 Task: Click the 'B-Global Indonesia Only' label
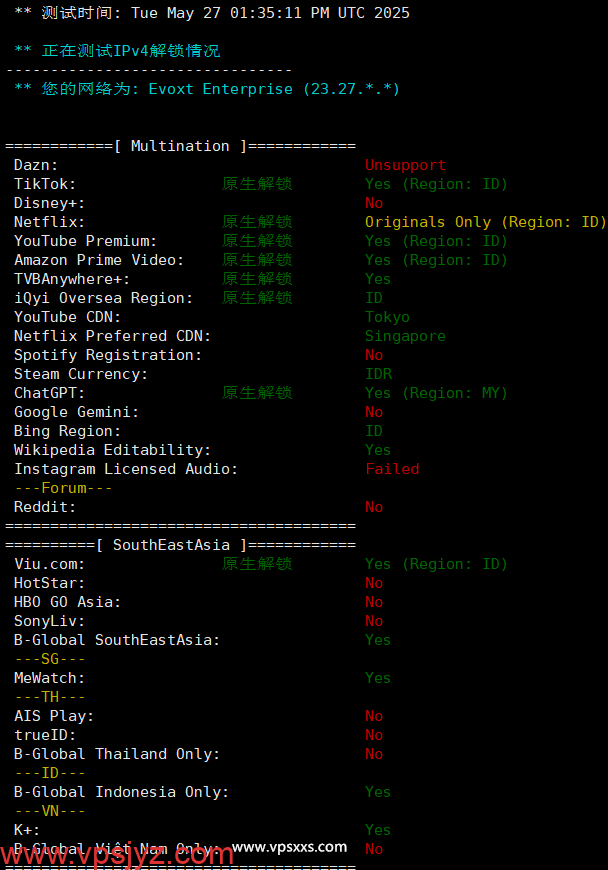[121, 792]
